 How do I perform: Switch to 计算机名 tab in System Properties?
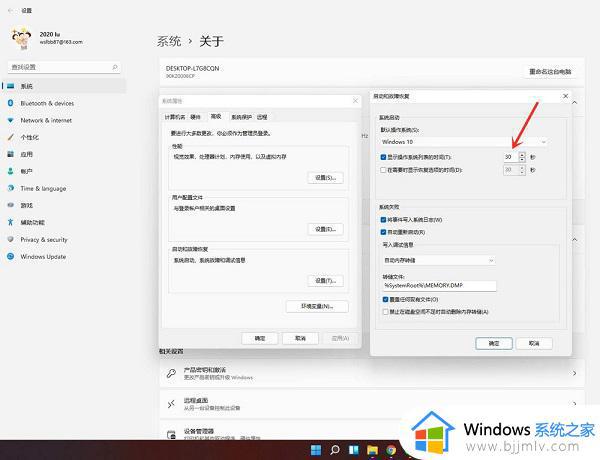click(x=175, y=117)
